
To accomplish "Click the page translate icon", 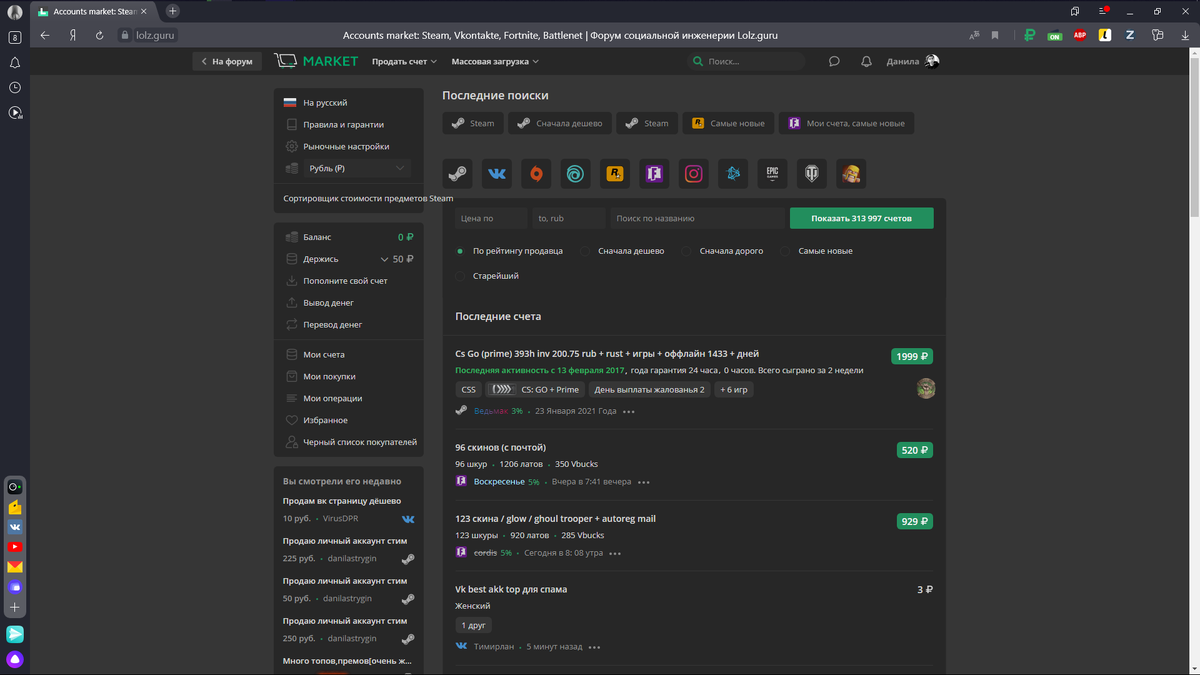I will coord(975,35).
